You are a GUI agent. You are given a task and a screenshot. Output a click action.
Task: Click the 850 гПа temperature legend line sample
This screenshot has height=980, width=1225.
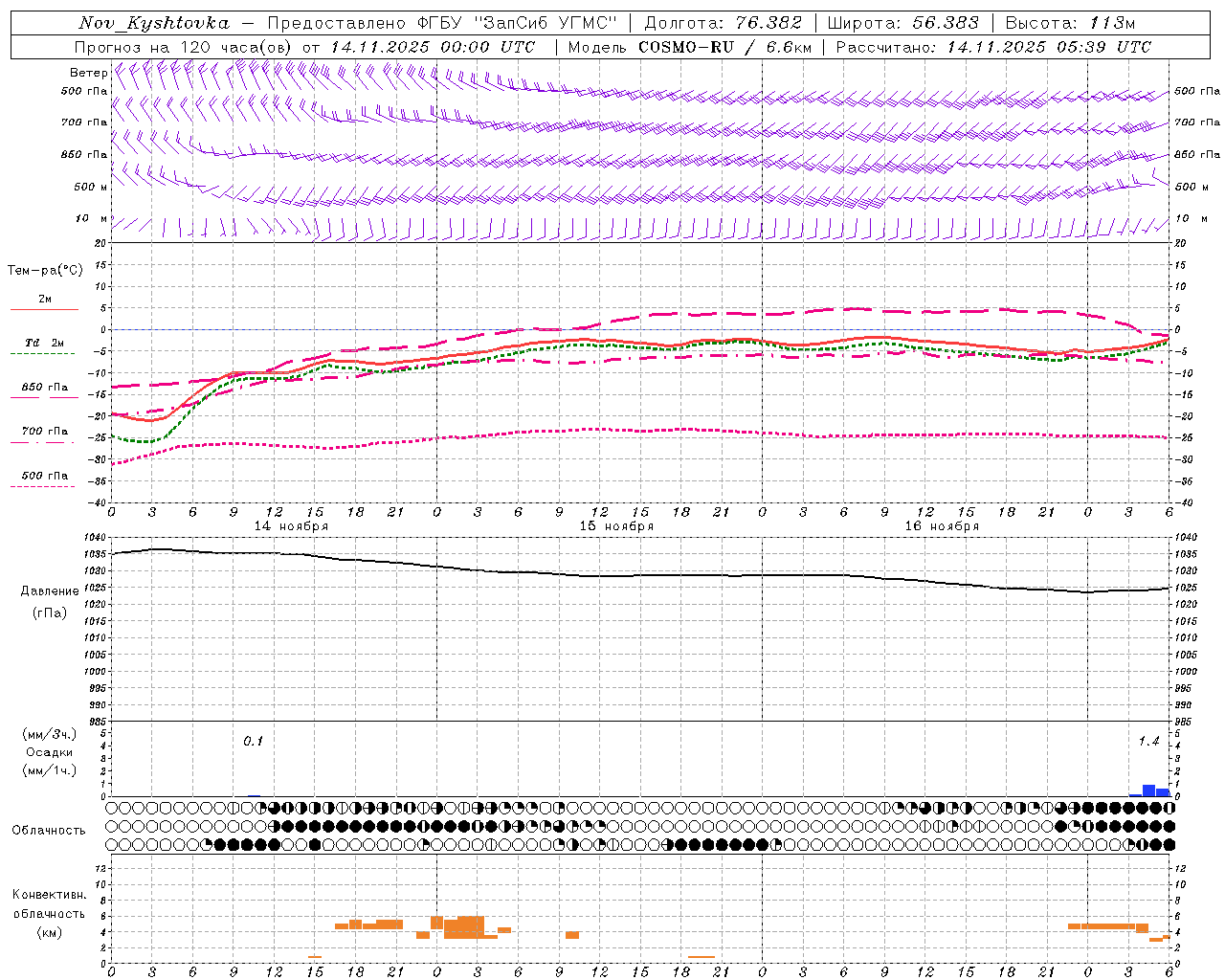(x=44, y=397)
